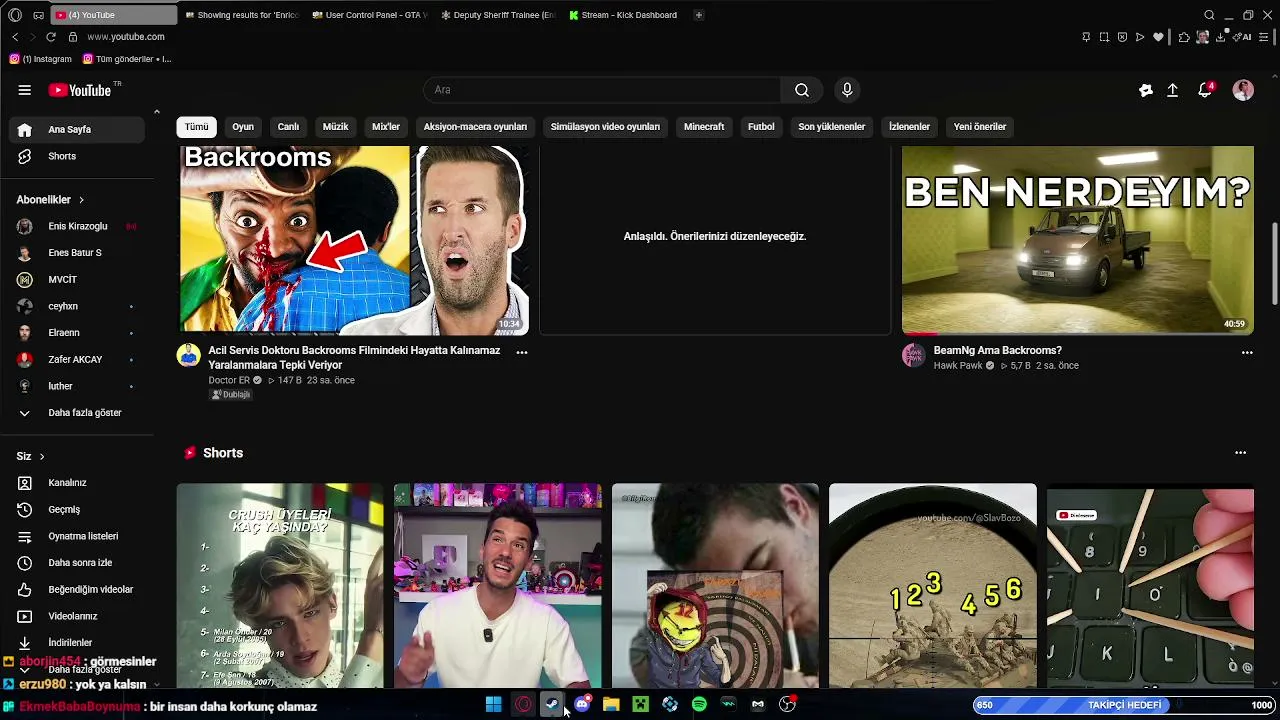1280x720 pixels.
Task: Select the Canlı filter chip
Action: [x=288, y=127]
